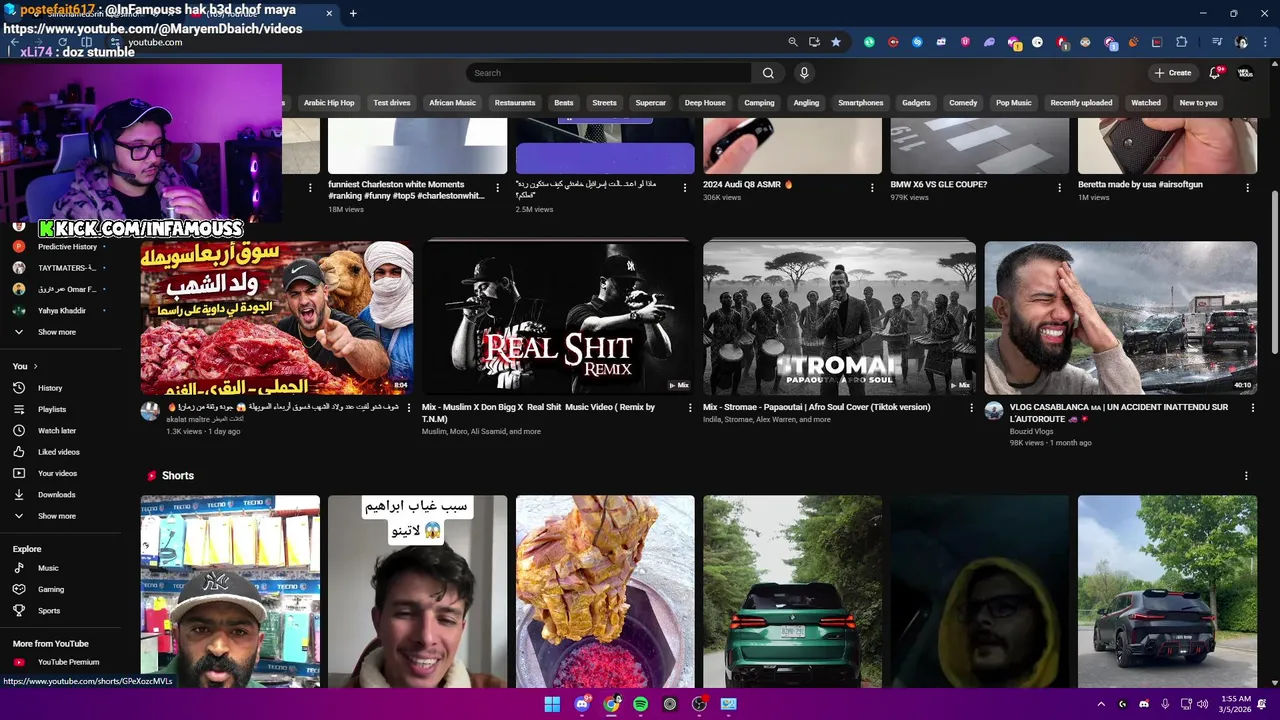Select the Recently uploaded filter chip
The height and width of the screenshot is (720, 1280).
1081,103
